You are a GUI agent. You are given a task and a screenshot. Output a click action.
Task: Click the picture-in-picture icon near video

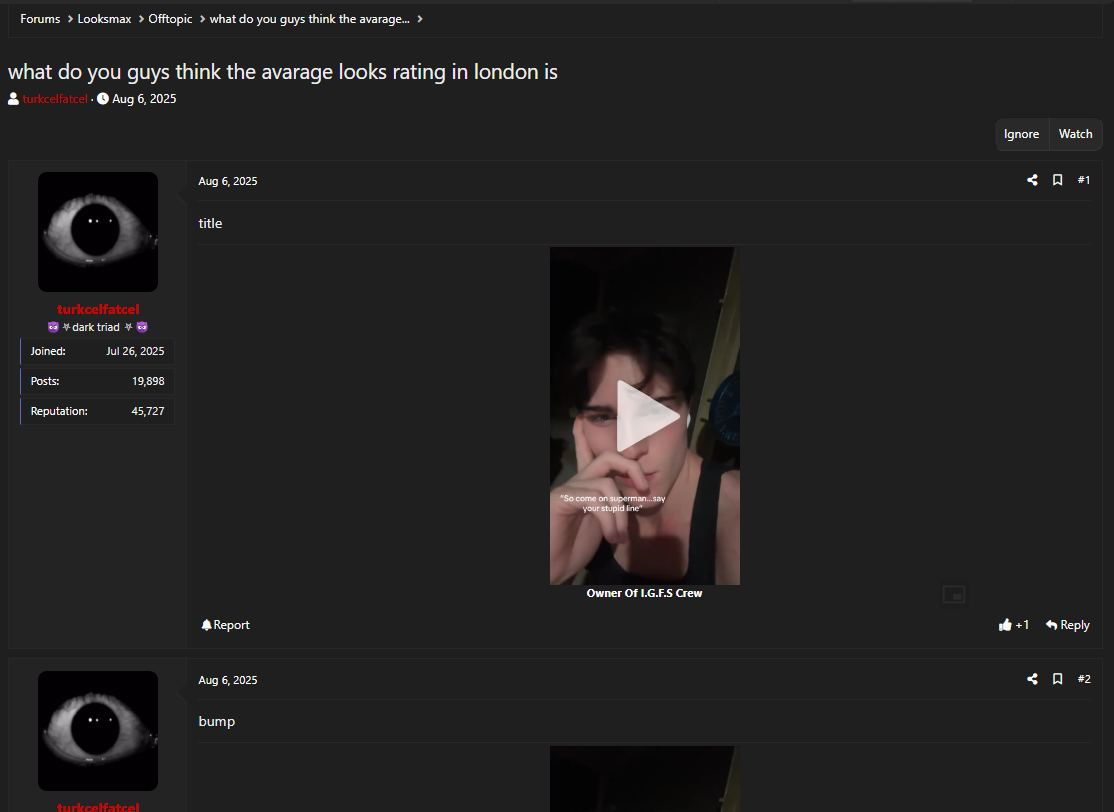point(953,594)
